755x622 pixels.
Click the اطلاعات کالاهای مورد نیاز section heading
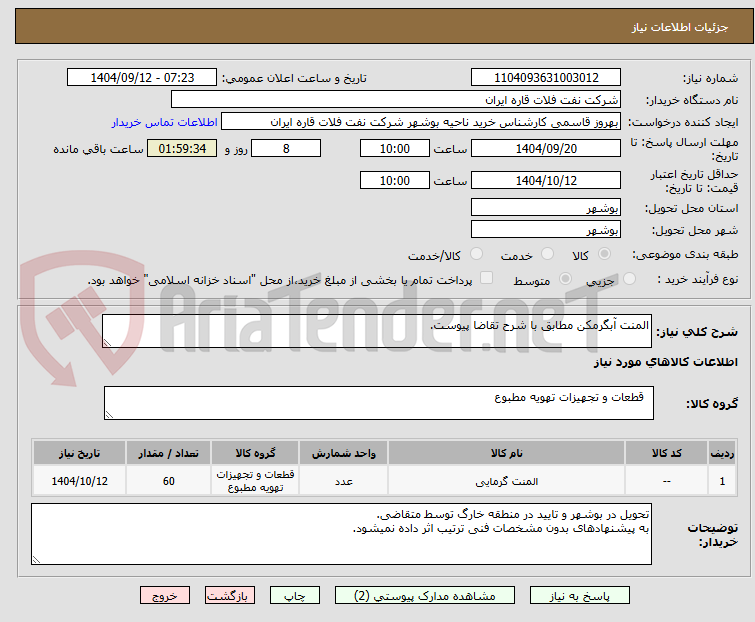[665, 362]
